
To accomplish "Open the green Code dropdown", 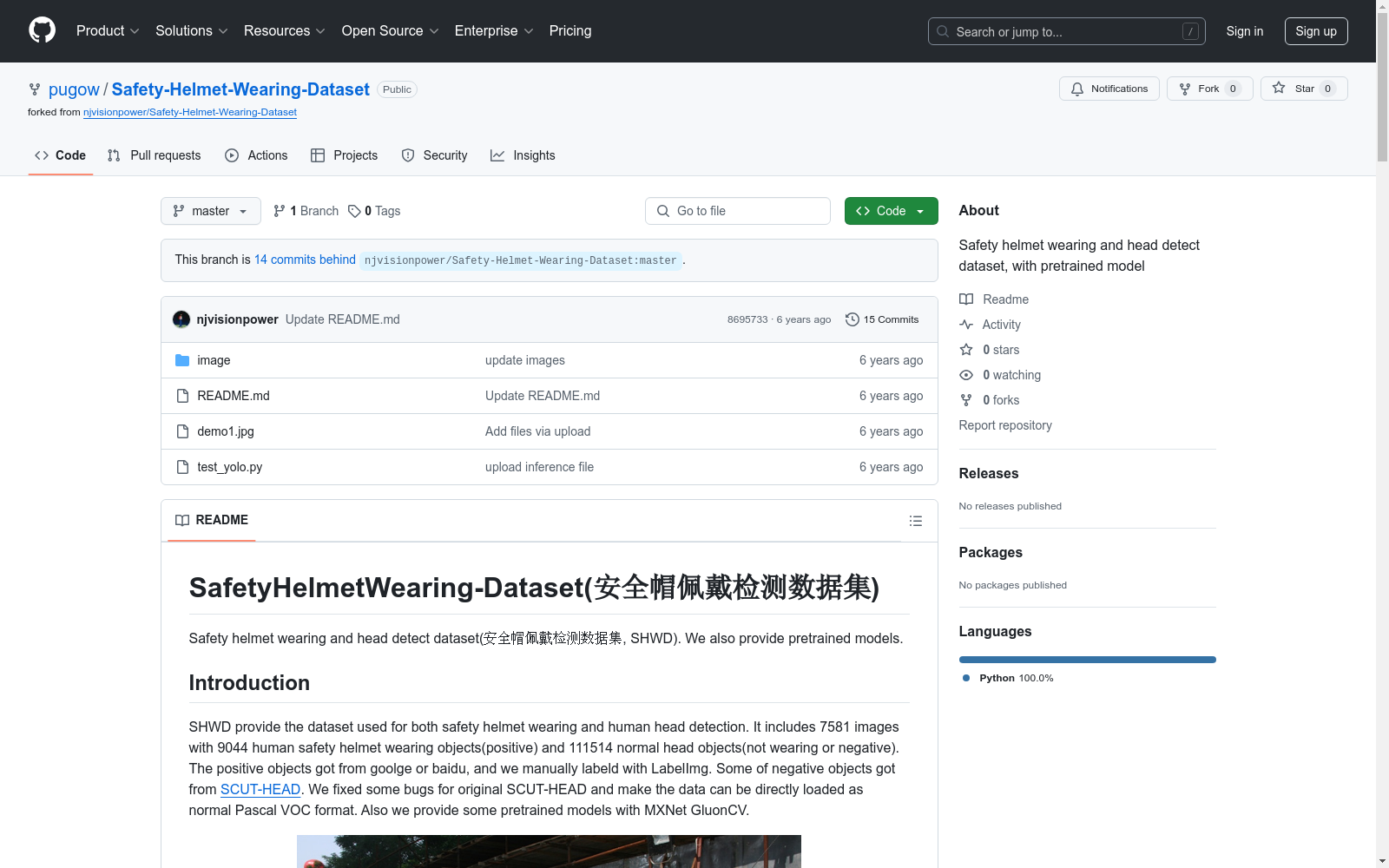I will (891, 211).
